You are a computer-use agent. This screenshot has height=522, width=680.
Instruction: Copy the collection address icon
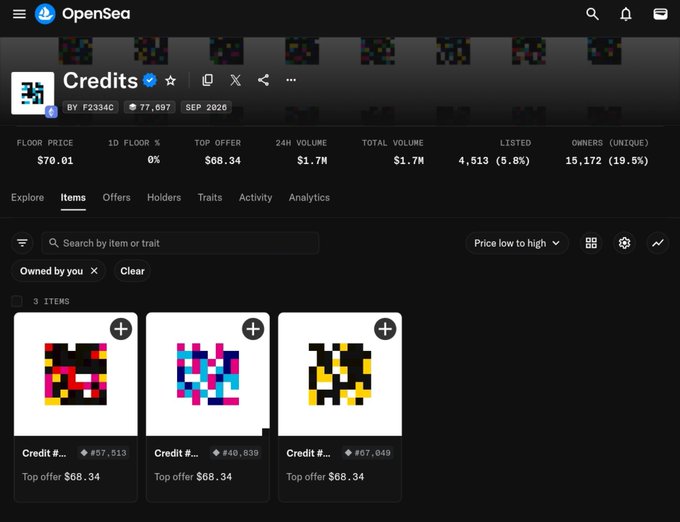207,80
